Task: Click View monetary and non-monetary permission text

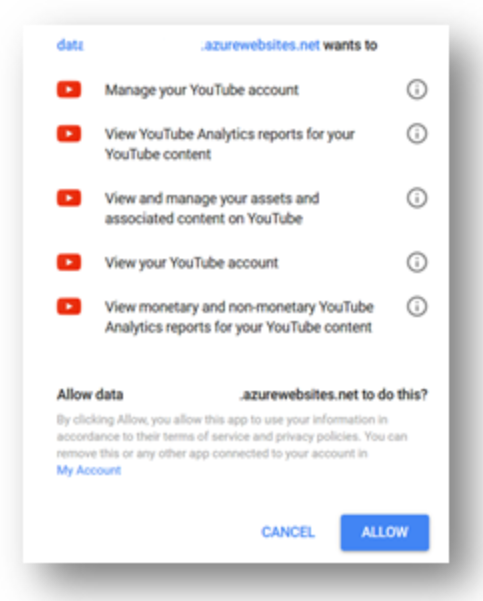Action: (x=239, y=317)
